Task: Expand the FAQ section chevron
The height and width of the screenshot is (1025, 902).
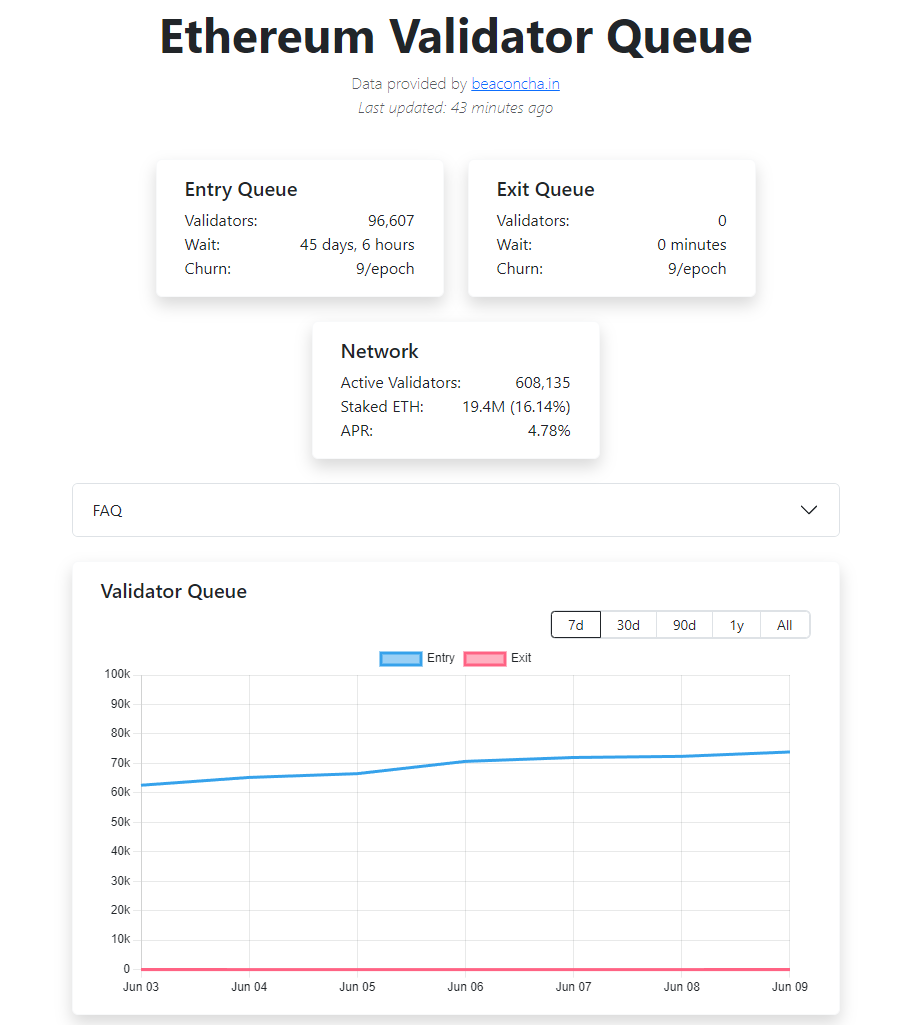Action: pos(809,510)
